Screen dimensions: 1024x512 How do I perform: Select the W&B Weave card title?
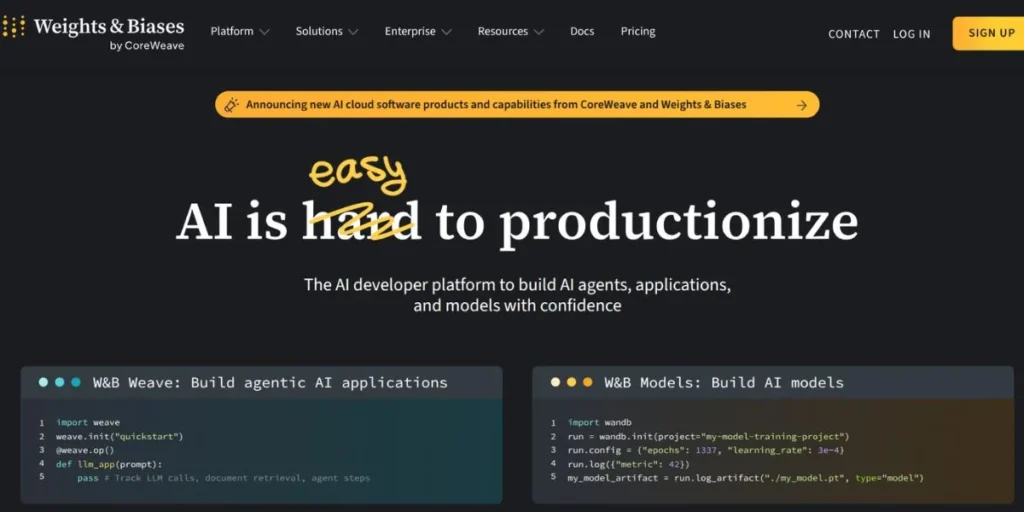tap(270, 382)
